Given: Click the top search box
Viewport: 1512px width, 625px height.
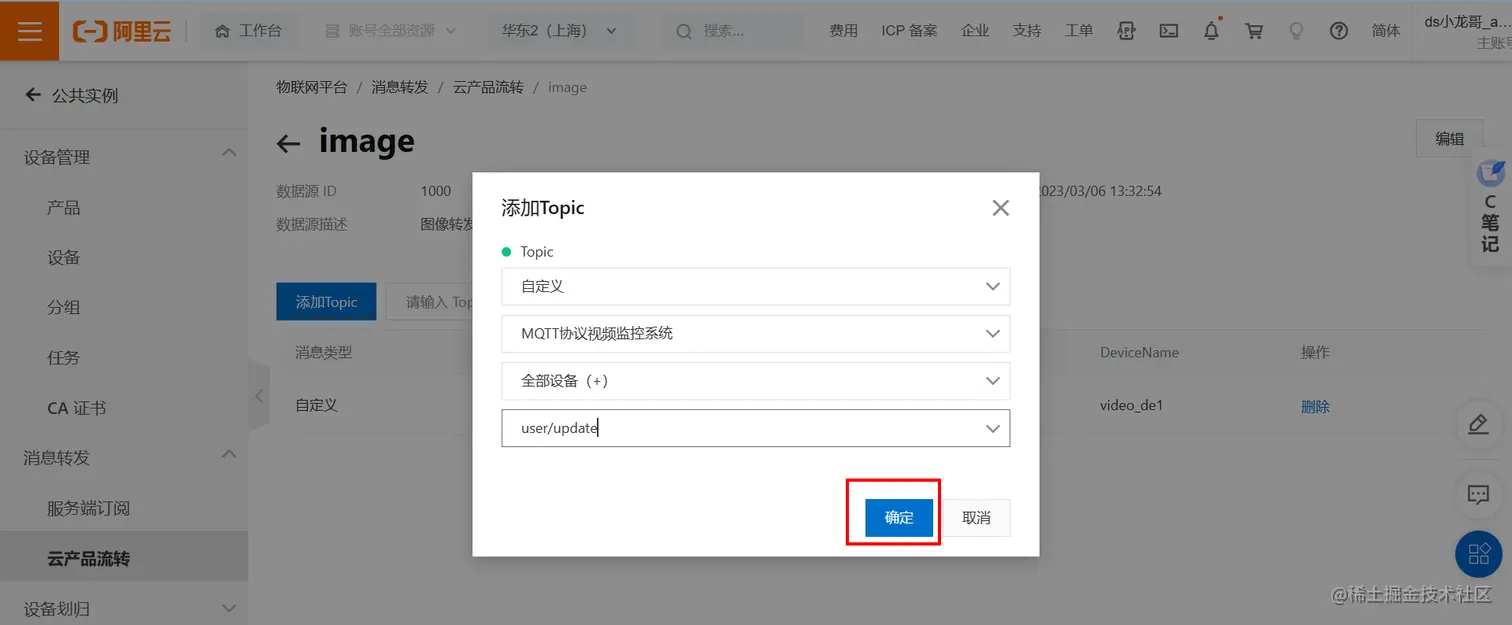Looking at the screenshot, I should click(733, 31).
